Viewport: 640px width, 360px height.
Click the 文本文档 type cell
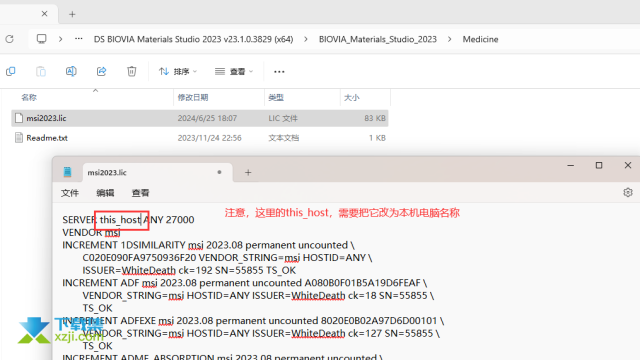coord(284,138)
